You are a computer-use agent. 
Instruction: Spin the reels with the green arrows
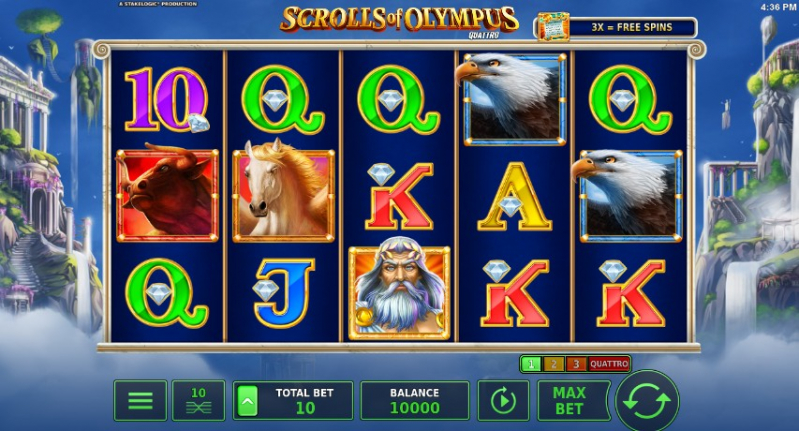pos(647,401)
